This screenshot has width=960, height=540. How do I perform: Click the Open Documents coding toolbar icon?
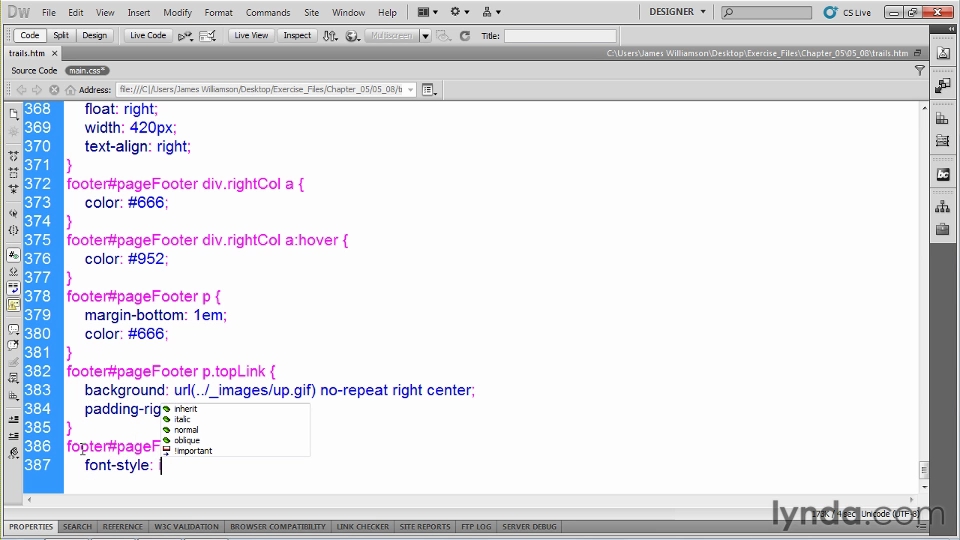(x=13, y=114)
